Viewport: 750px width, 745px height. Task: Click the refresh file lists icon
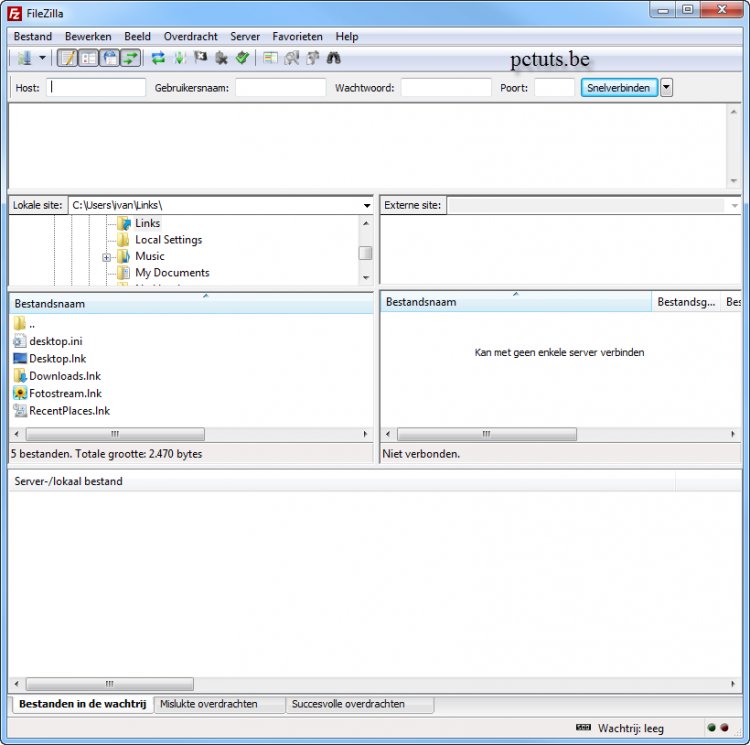tap(158, 58)
